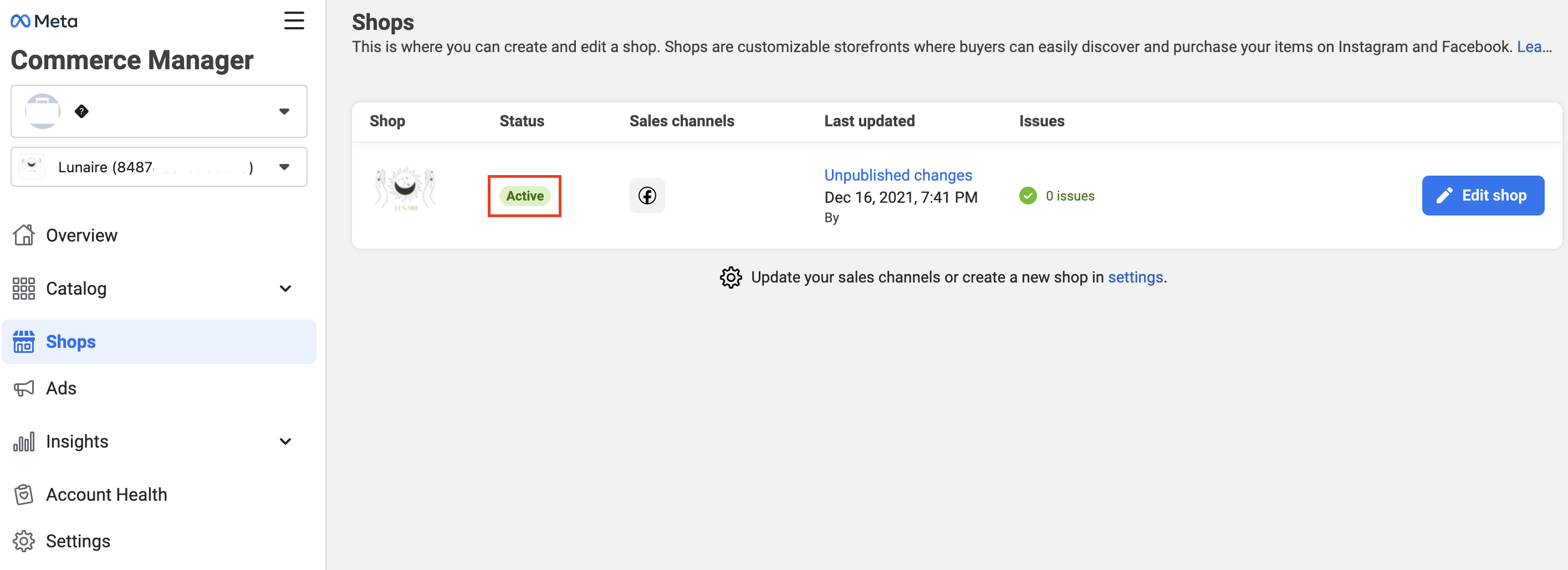Click the Insights bar chart icon
This screenshot has width=1568, height=570.
pos(24,441)
